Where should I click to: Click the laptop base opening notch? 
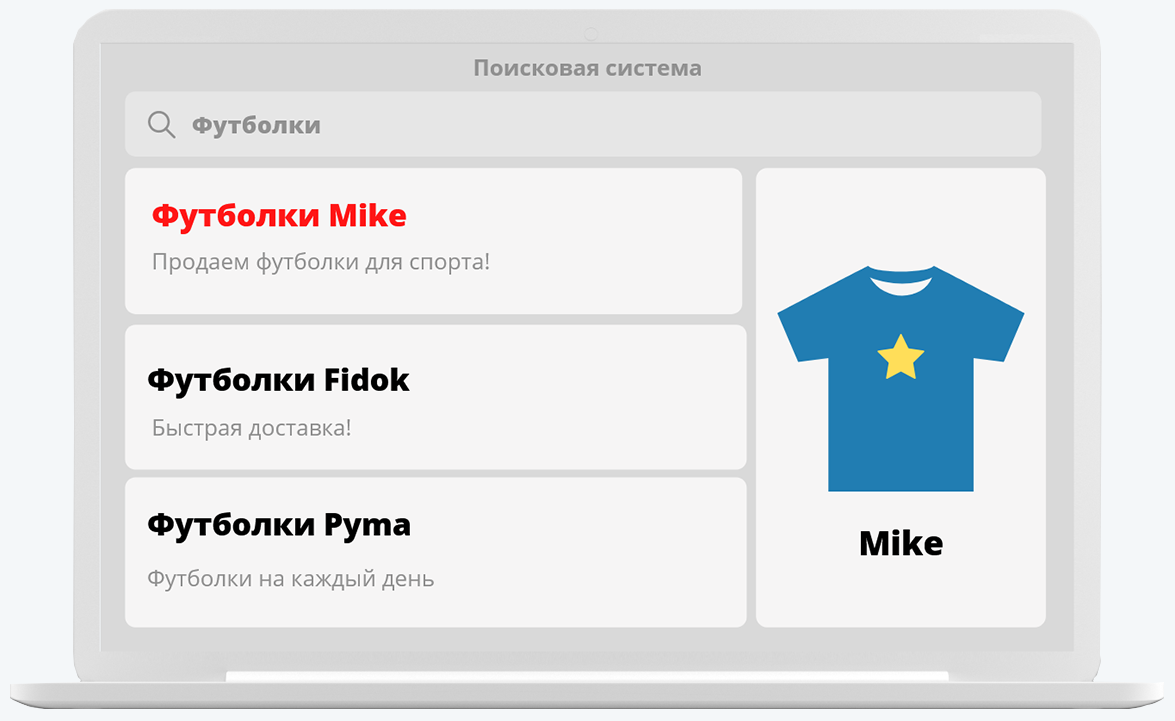tap(587, 677)
